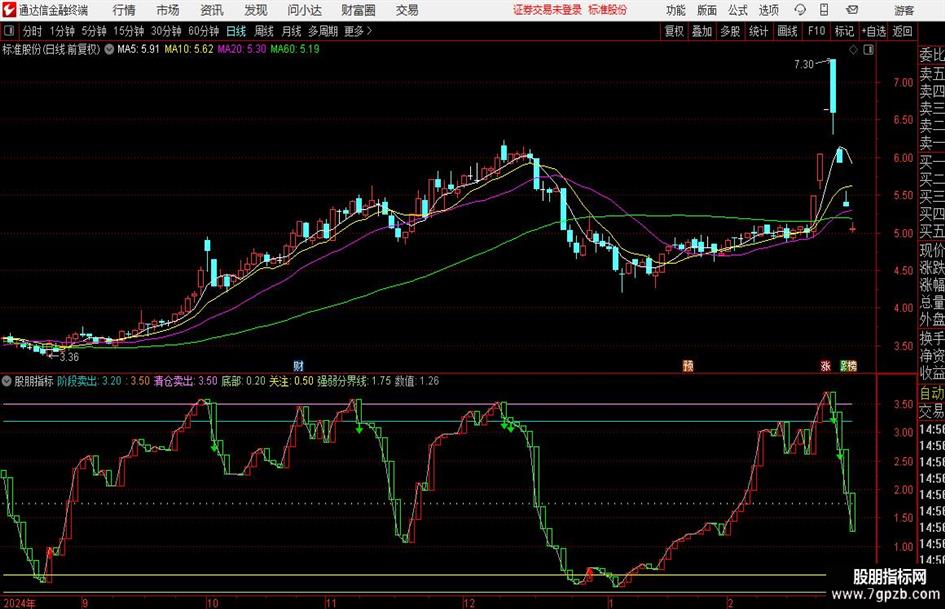The image size is (945, 609).
Task: Select the 月线 monthly chart tab
Action: (x=292, y=31)
